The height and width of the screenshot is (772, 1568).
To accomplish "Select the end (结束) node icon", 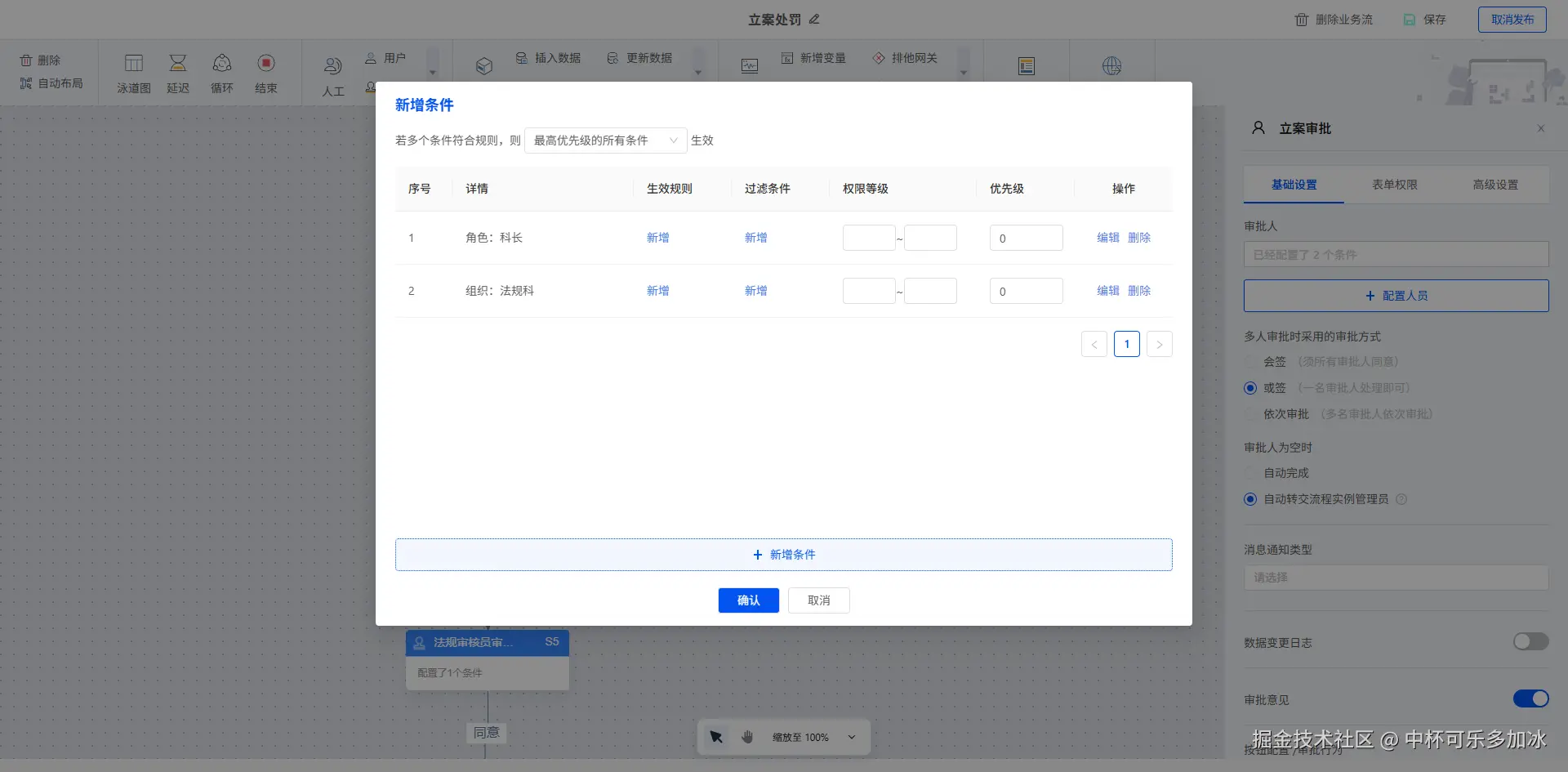I will (266, 64).
